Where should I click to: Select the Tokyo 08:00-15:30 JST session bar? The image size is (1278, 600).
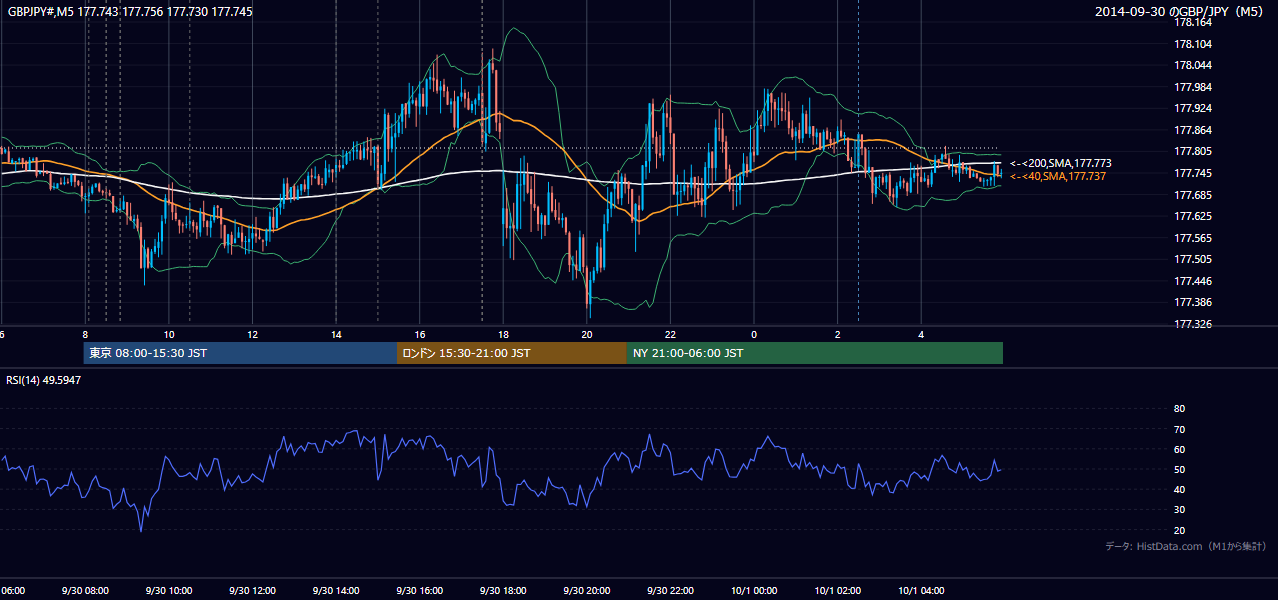[x=240, y=353]
